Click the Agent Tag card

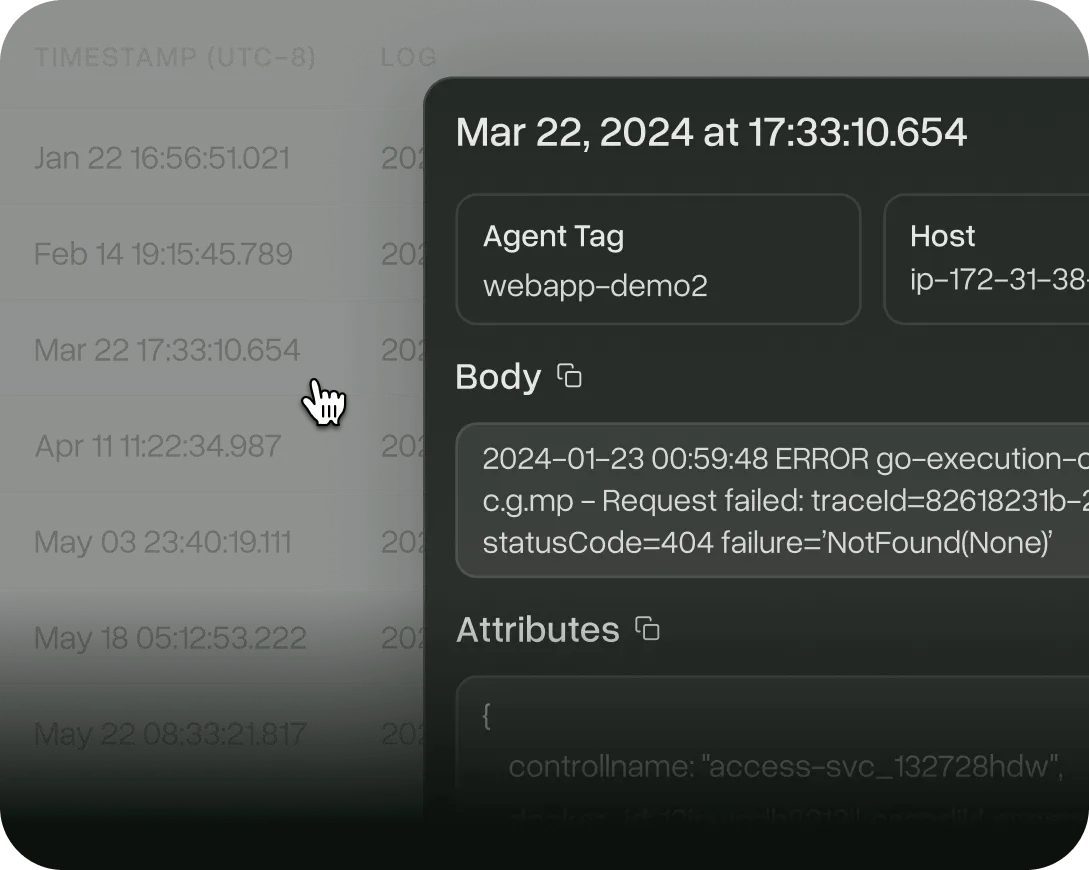point(658,259)
